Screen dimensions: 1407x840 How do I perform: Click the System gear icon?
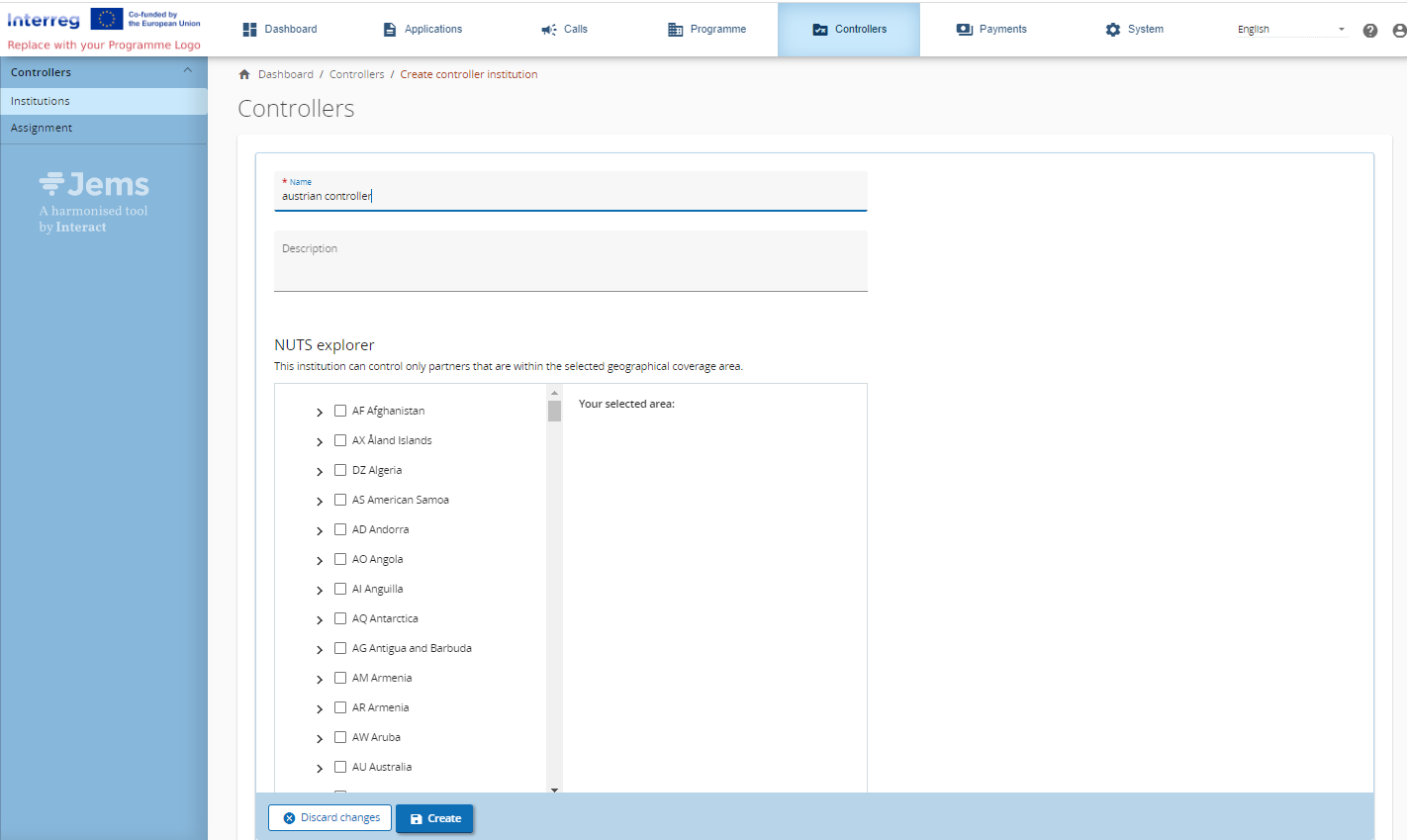[x=1113, y=30]
